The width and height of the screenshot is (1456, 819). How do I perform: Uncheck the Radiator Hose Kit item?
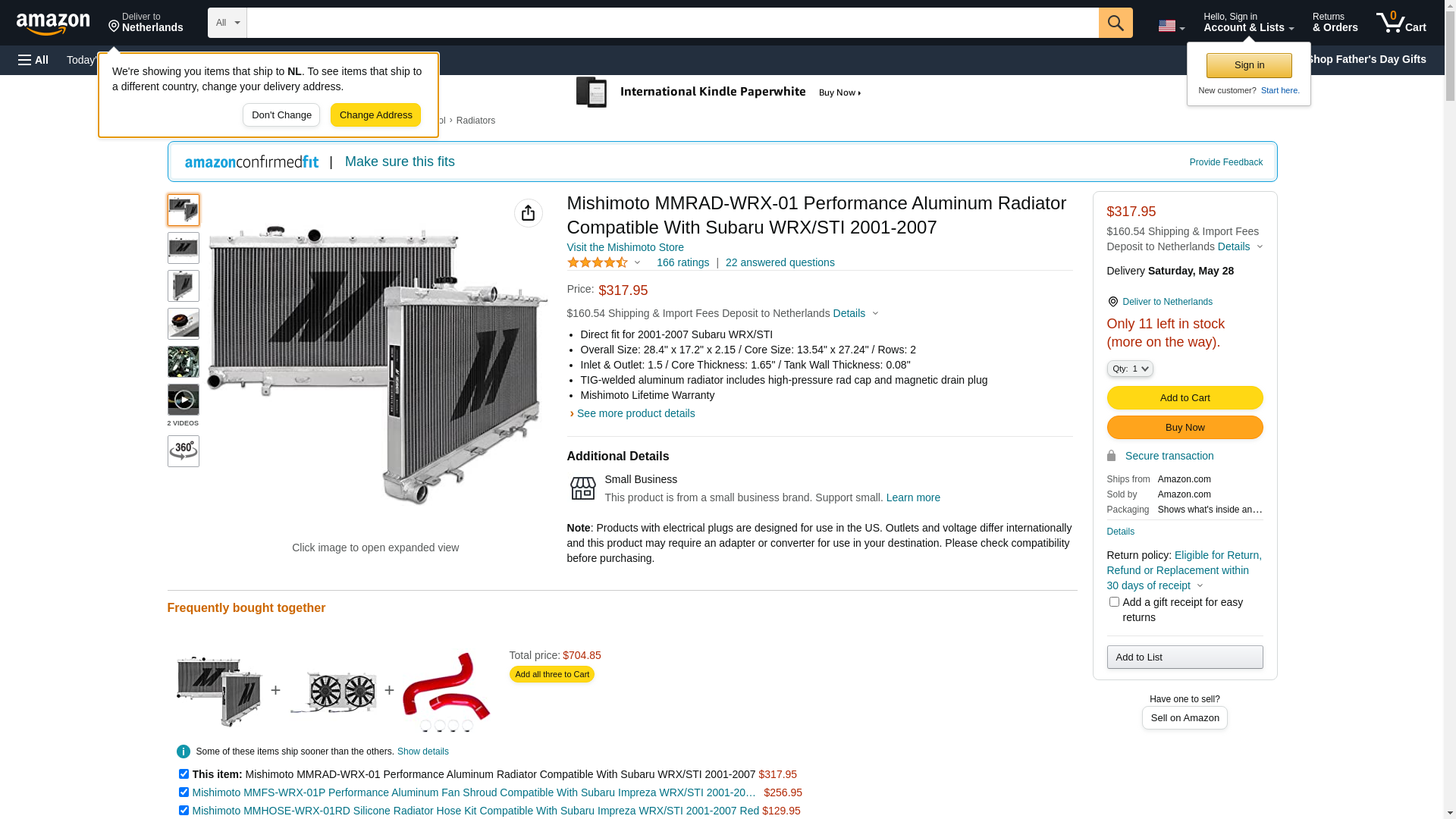[x=184, y=810]
